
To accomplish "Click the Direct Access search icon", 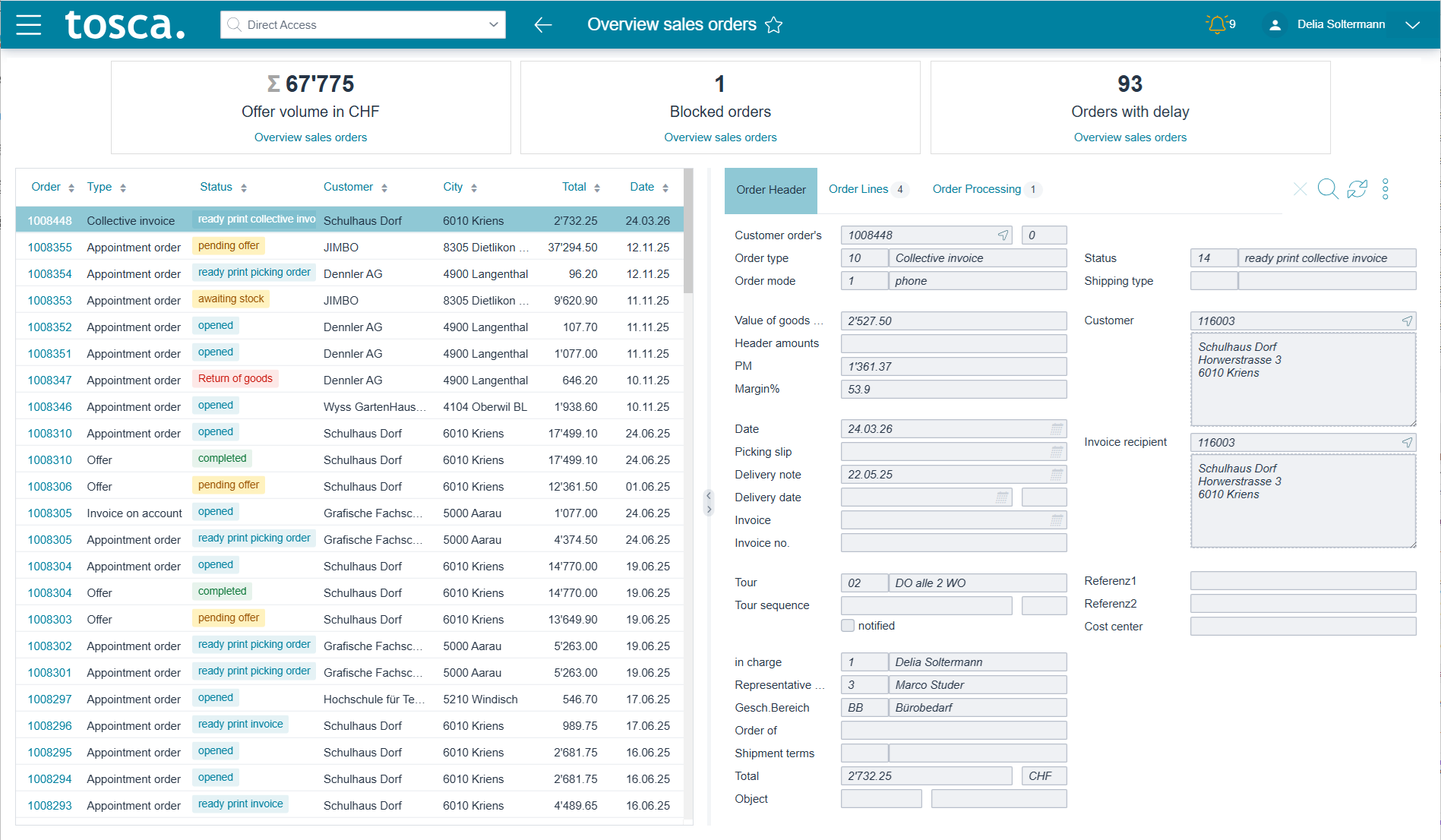I will point(235,24).
